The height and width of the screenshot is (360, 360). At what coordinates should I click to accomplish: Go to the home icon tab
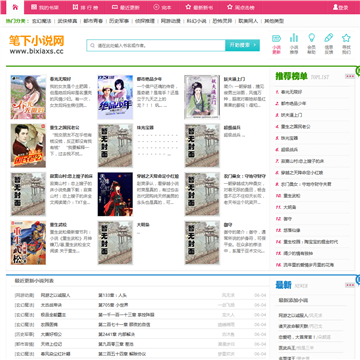pos(15,7)
